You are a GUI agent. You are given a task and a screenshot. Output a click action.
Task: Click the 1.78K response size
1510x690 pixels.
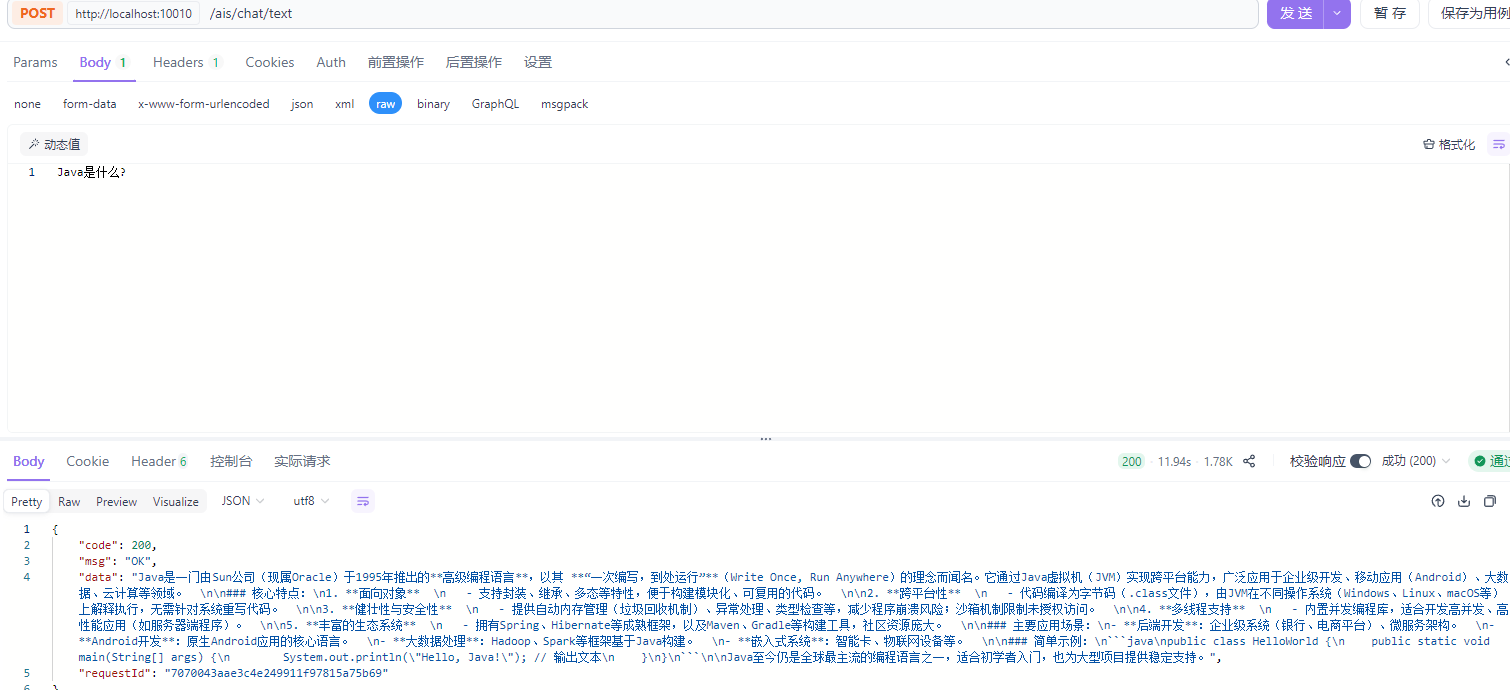[1218, 461]
